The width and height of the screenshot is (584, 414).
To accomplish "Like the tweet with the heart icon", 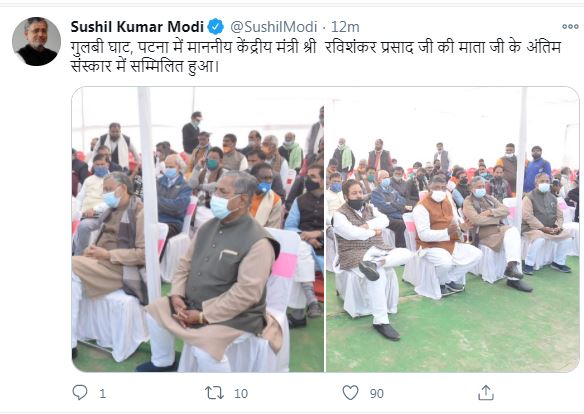I will (350, 393).
